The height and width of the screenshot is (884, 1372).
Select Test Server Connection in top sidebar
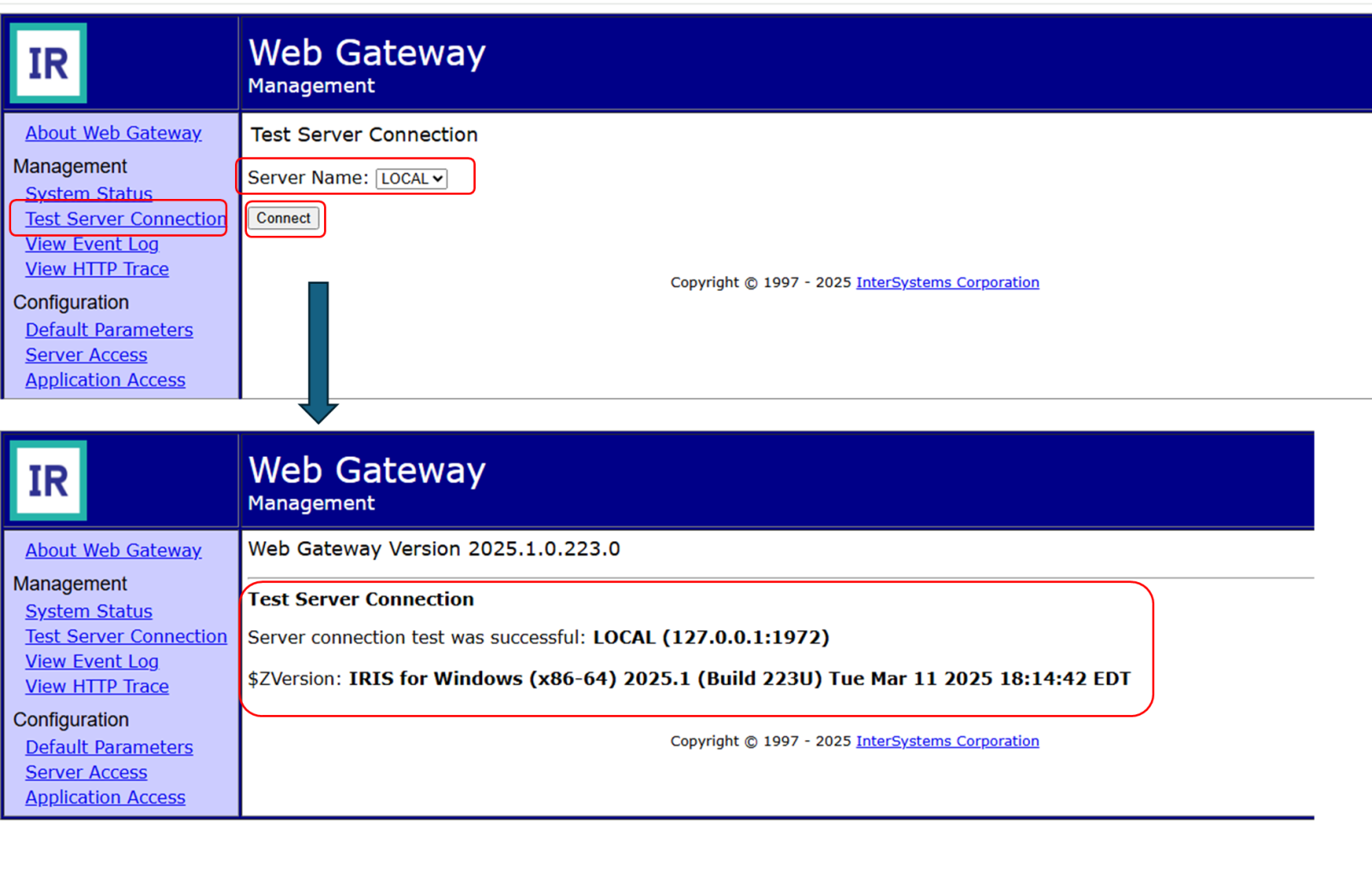click(125, 219)
